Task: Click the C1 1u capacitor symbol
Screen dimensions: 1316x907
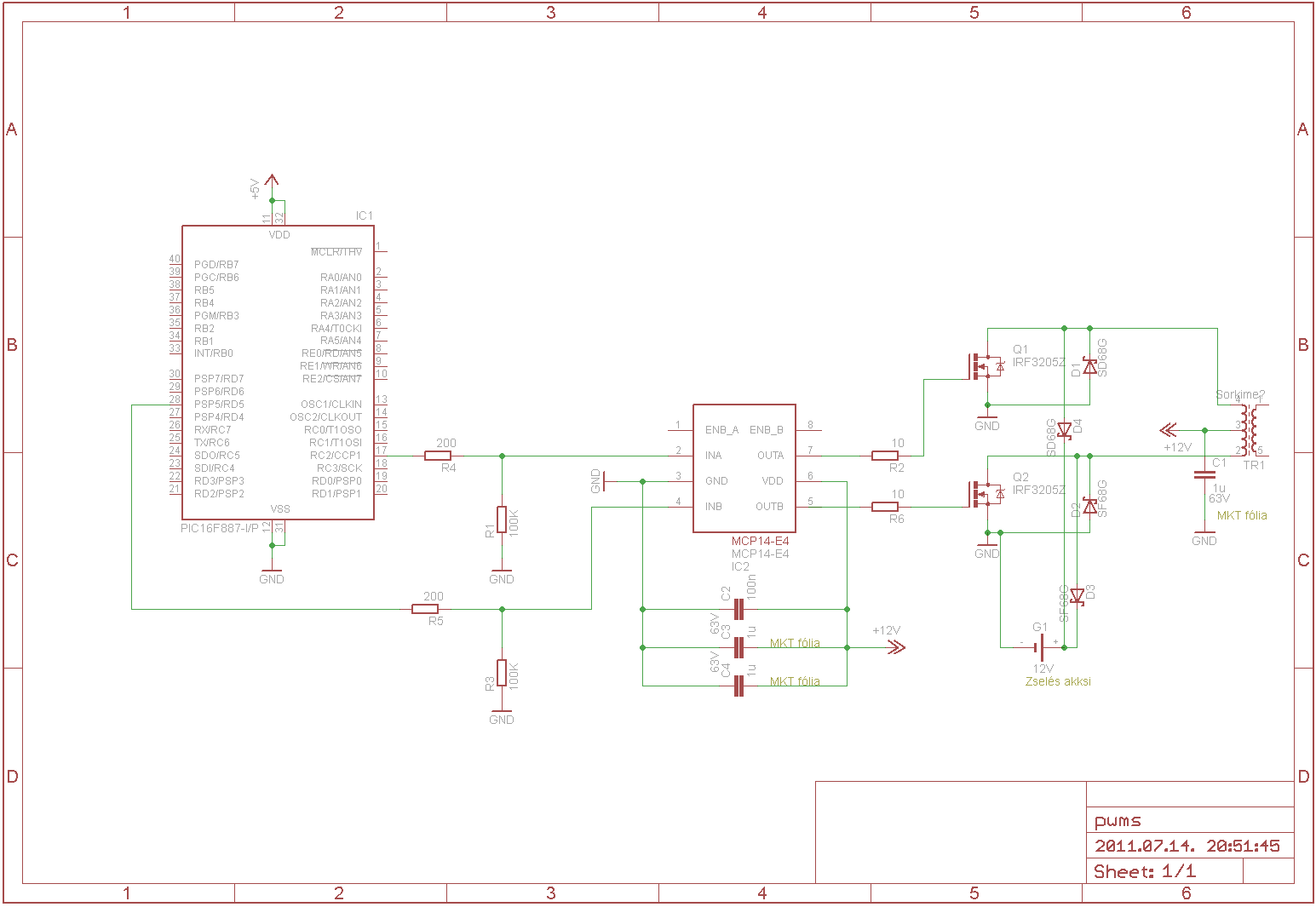Action: 1204,476
